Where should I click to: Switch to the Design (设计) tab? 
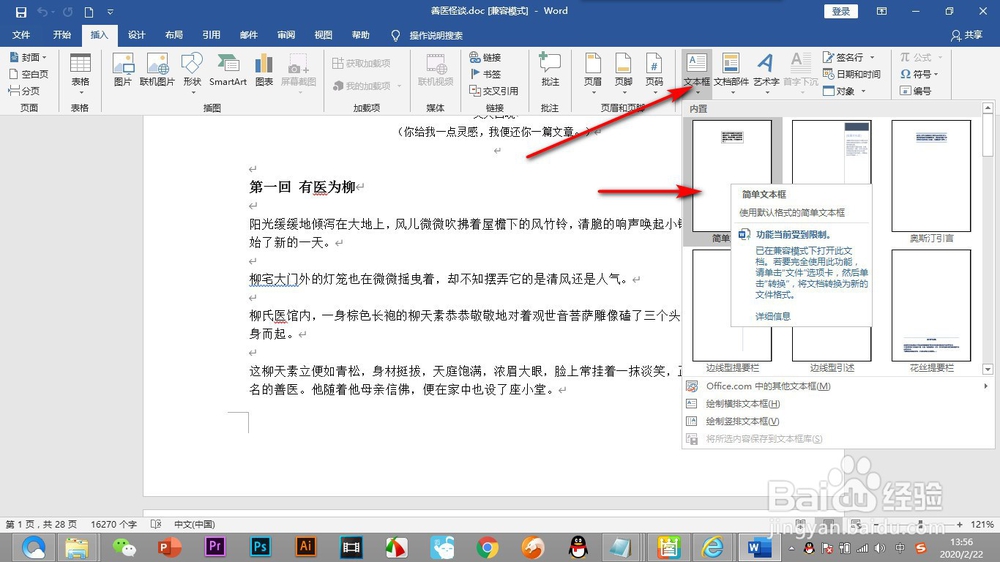click(x=136, y=35)
